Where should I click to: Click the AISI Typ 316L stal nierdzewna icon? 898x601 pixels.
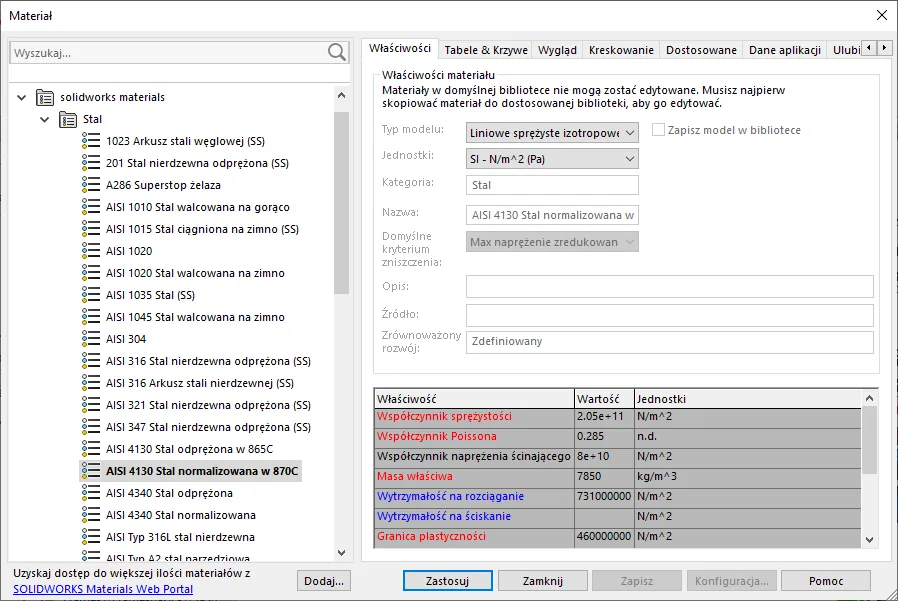[x=91, y=537]
